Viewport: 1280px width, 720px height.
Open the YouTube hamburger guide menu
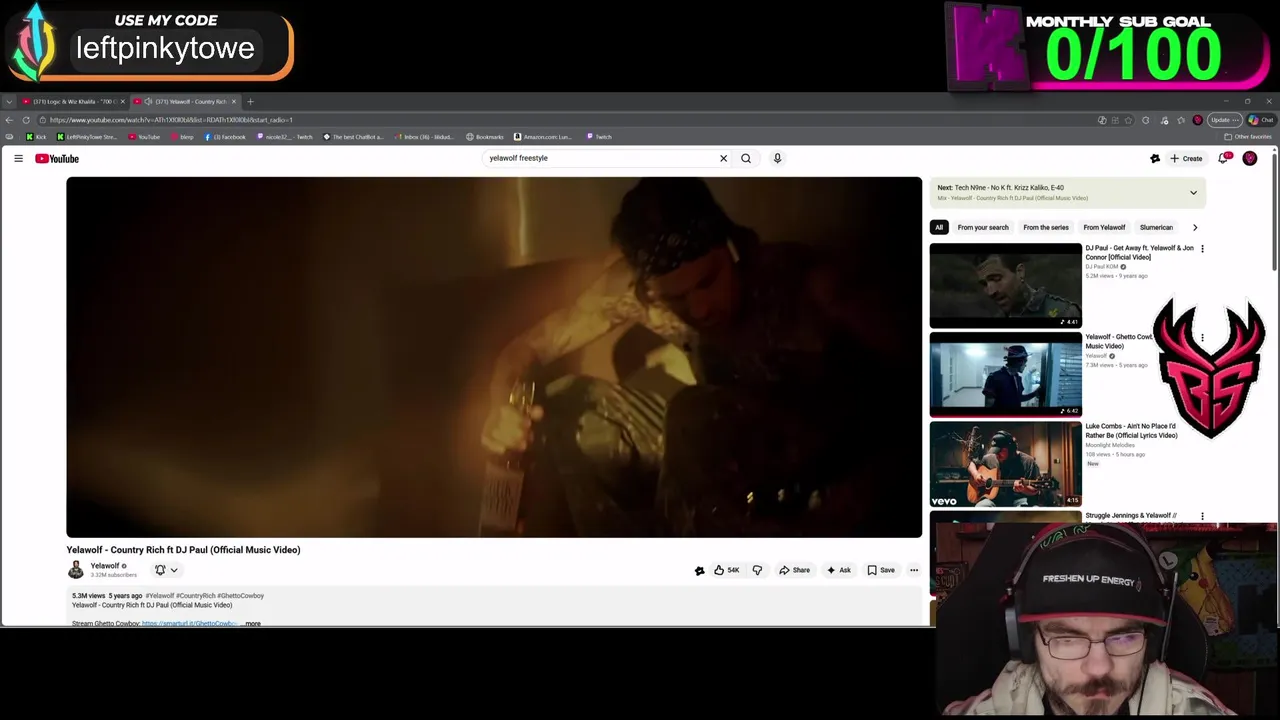[x=18, y=158]
